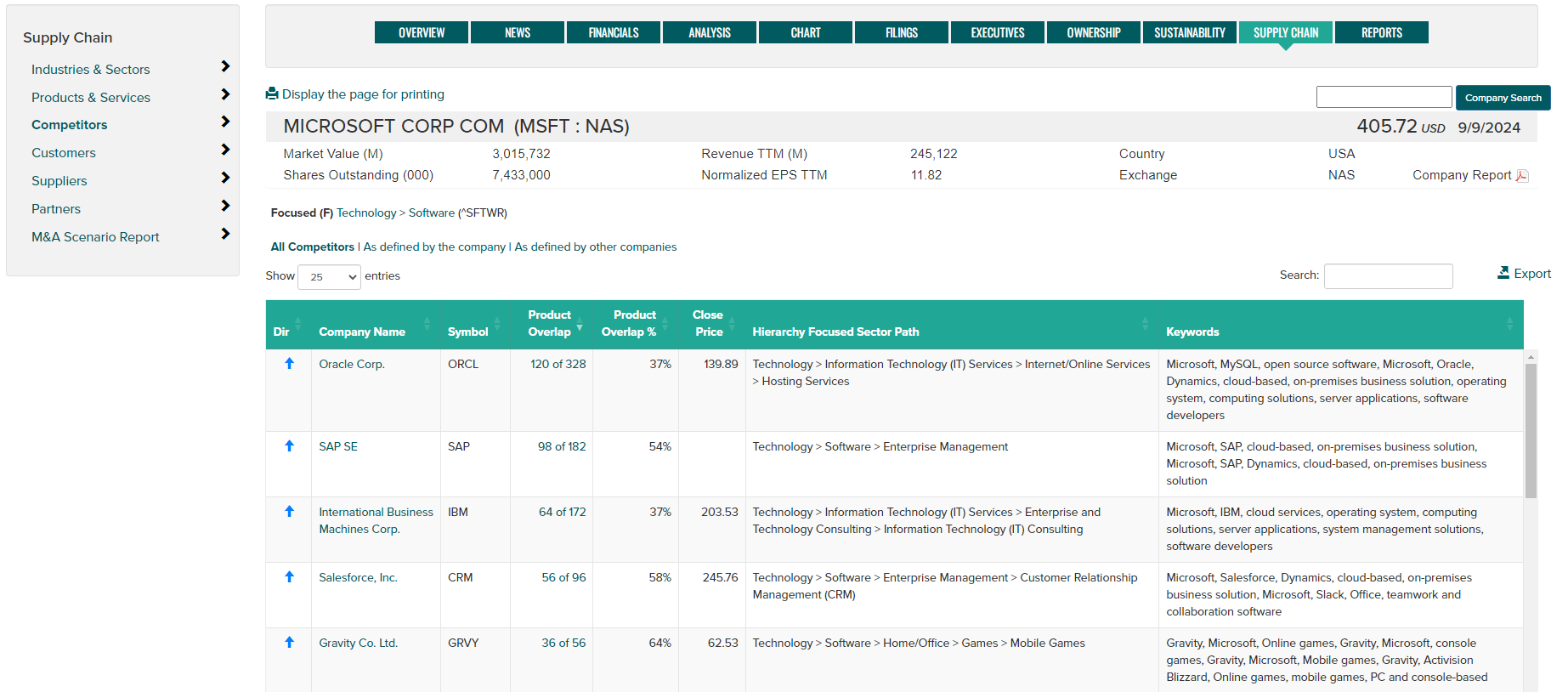Open International Business Machines Corp. link

point(376,520)
